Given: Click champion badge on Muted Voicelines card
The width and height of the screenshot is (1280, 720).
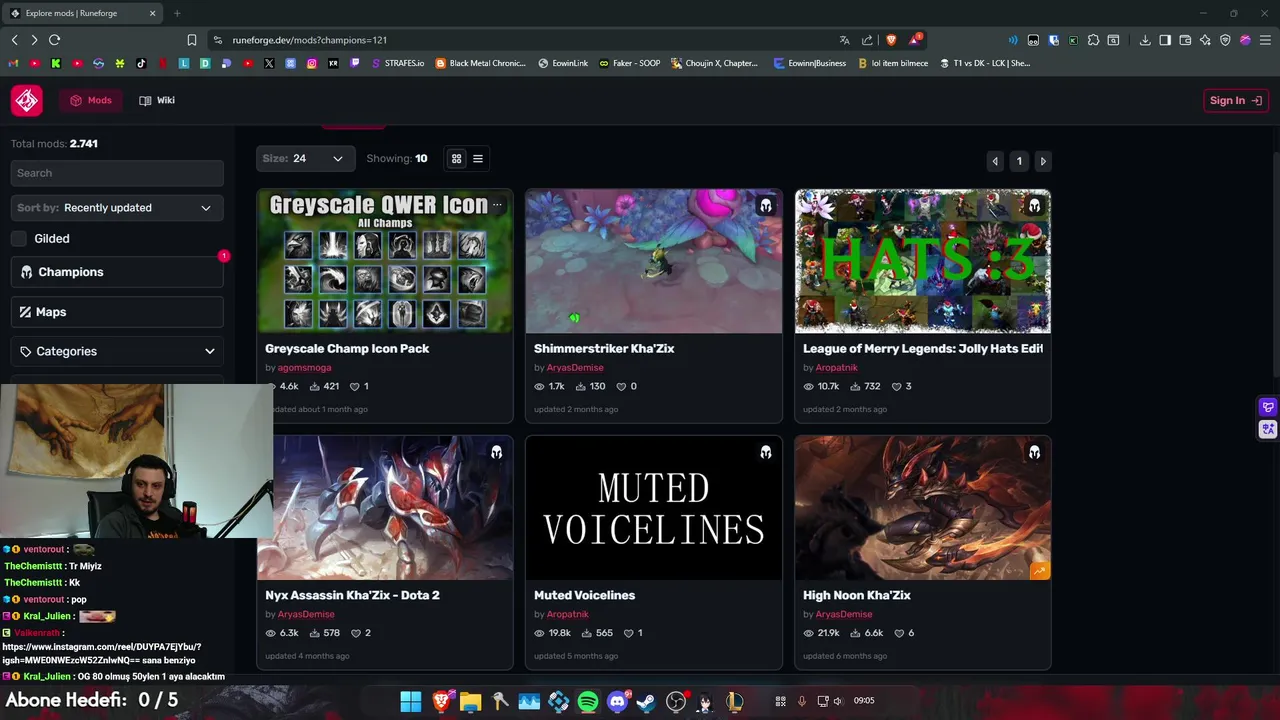Looking at the screenshot, I should 766,453.
